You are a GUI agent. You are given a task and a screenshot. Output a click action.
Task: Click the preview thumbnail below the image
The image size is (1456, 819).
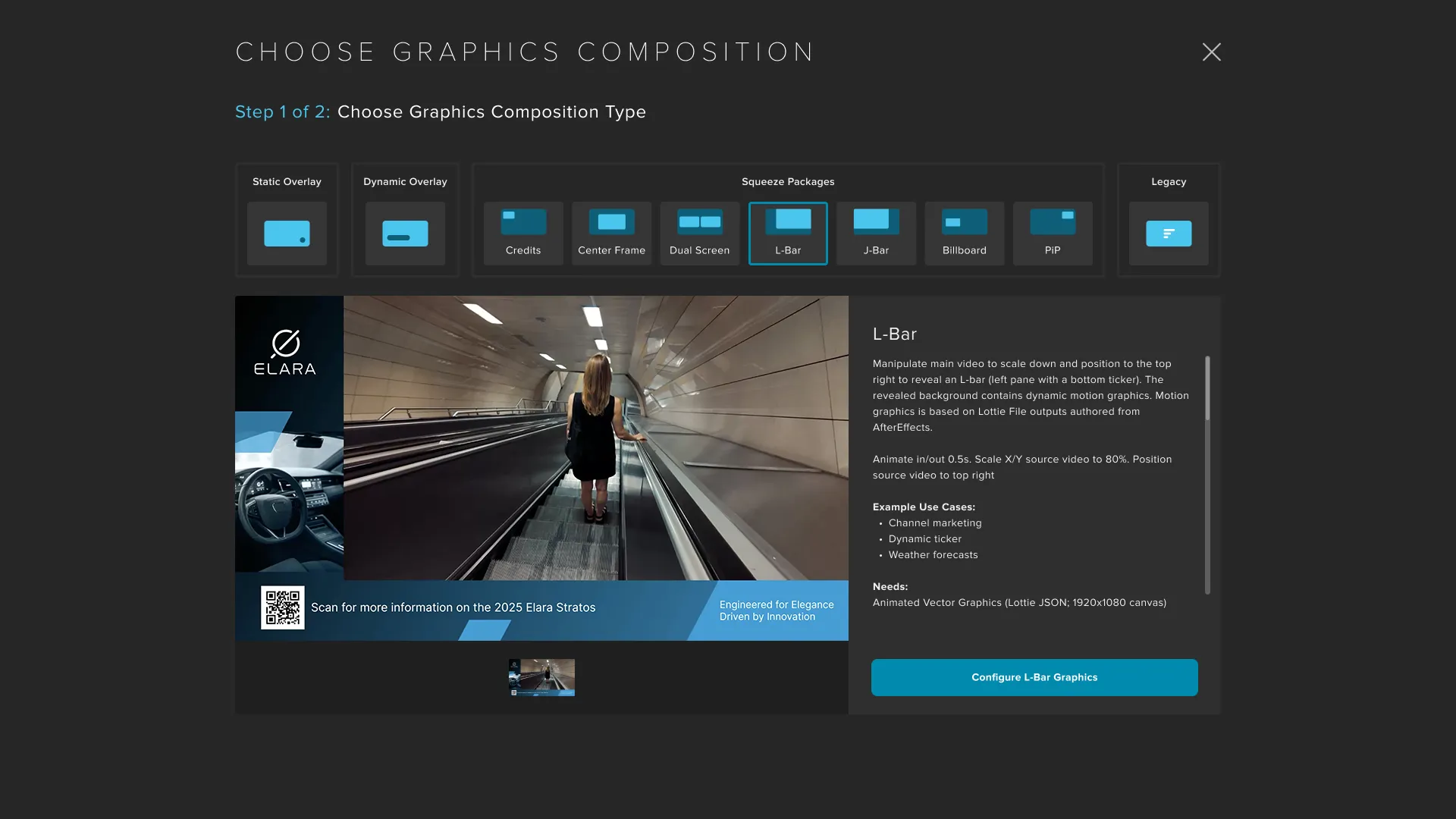pos(541,677)
